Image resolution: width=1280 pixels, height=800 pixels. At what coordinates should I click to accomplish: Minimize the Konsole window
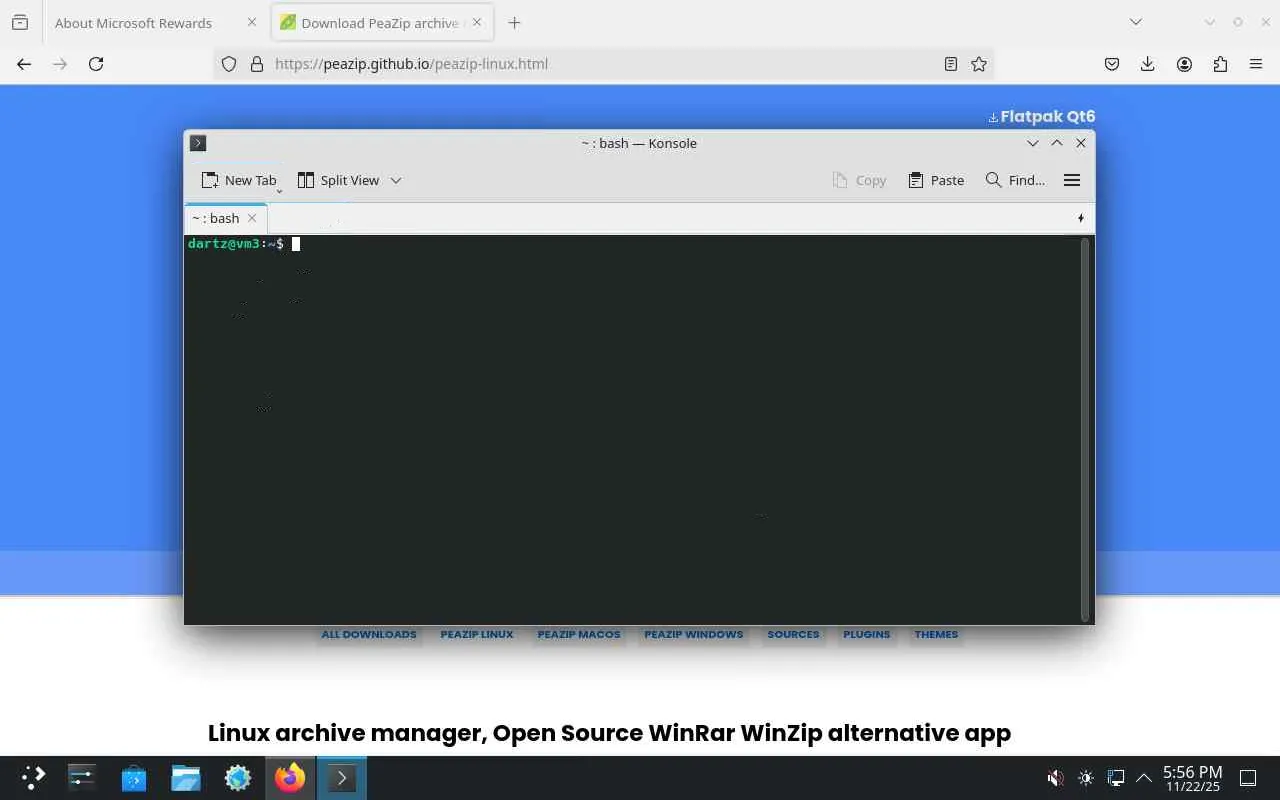[x=1033, y=143]
